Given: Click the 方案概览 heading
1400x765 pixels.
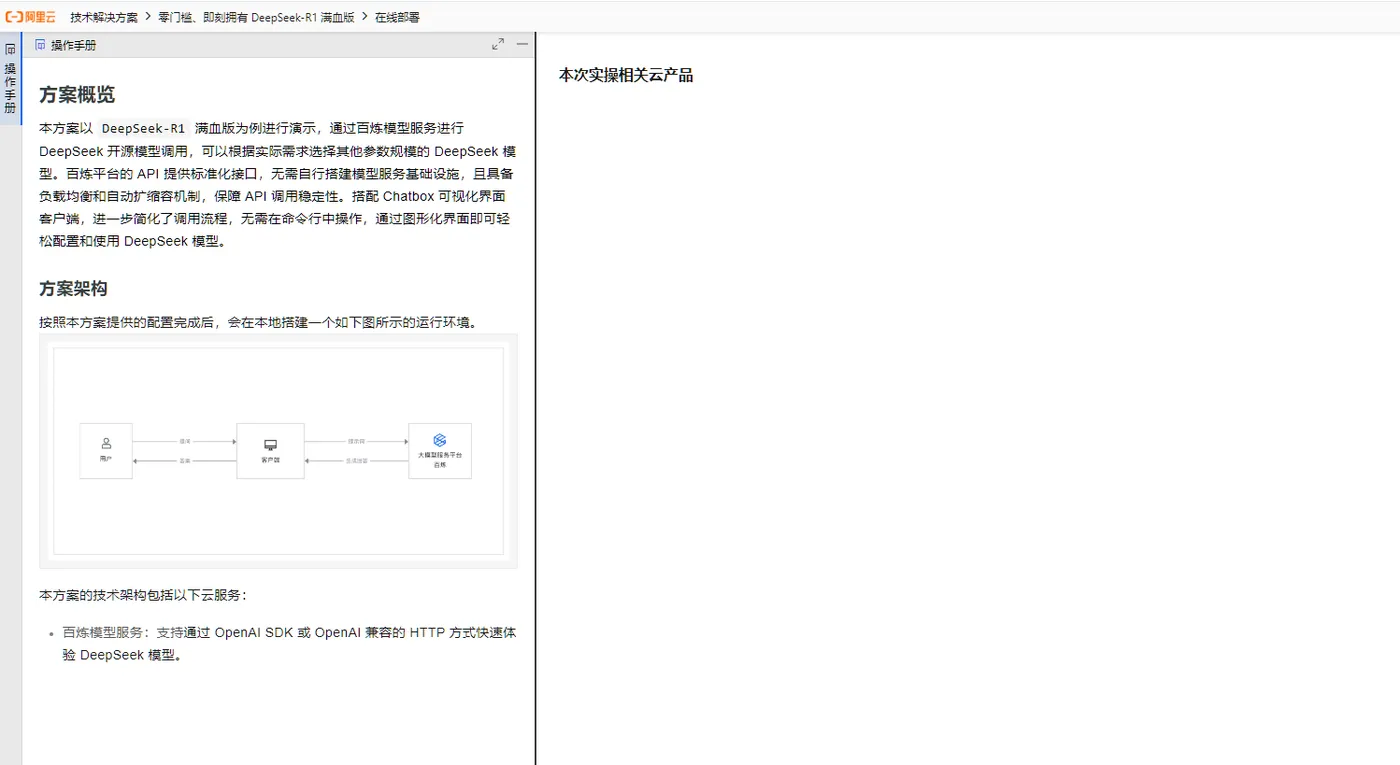Looking at the screenshot, I should click(77, 95).
